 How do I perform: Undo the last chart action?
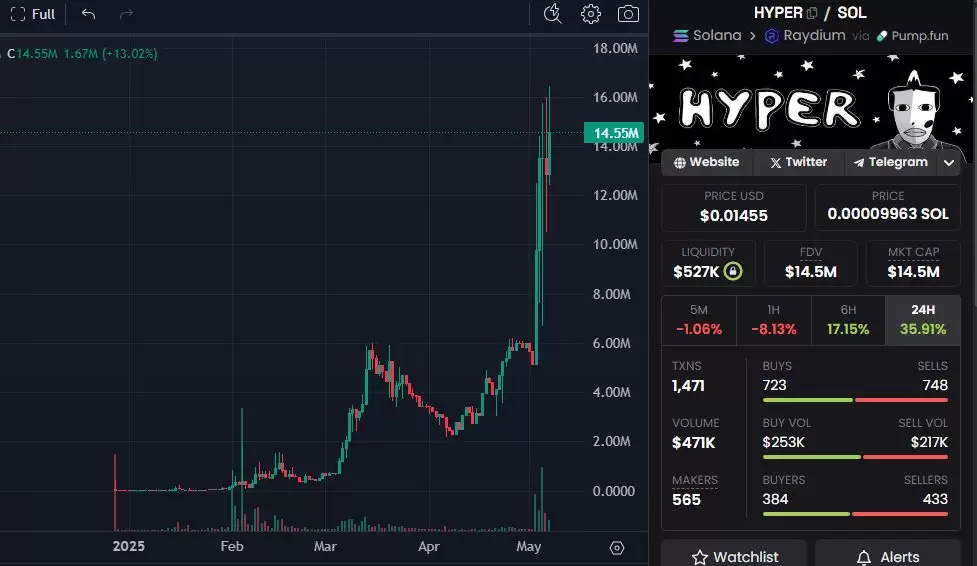coord(88,14)
